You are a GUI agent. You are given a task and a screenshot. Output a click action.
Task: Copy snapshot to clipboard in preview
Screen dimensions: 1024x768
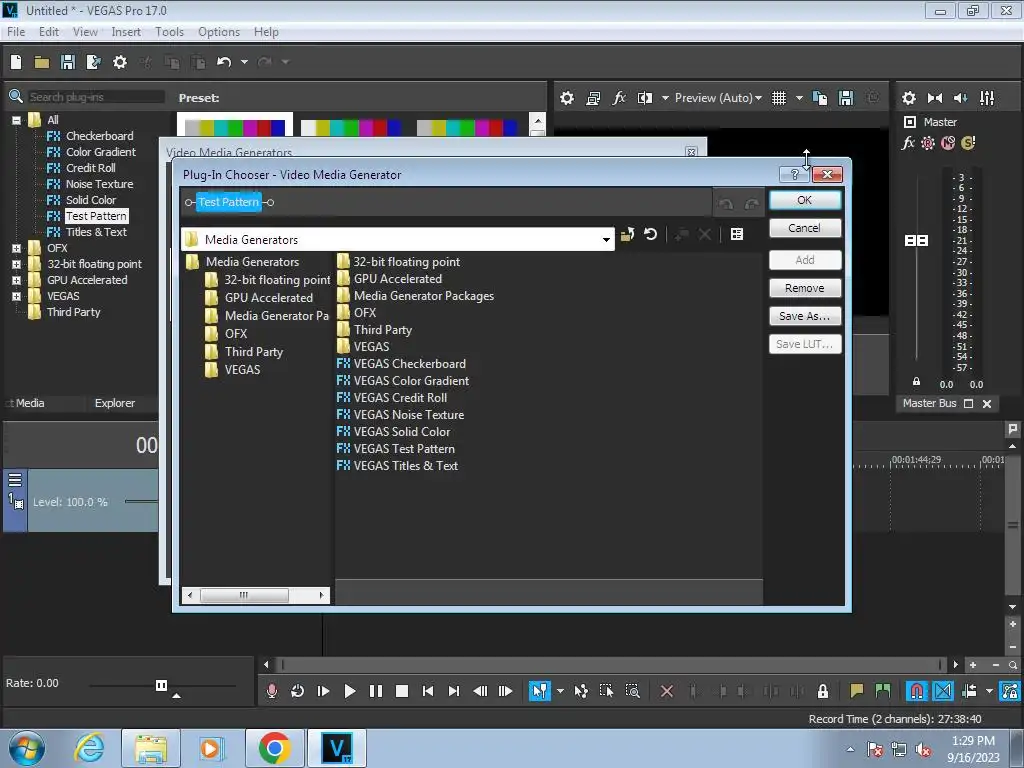820,98
